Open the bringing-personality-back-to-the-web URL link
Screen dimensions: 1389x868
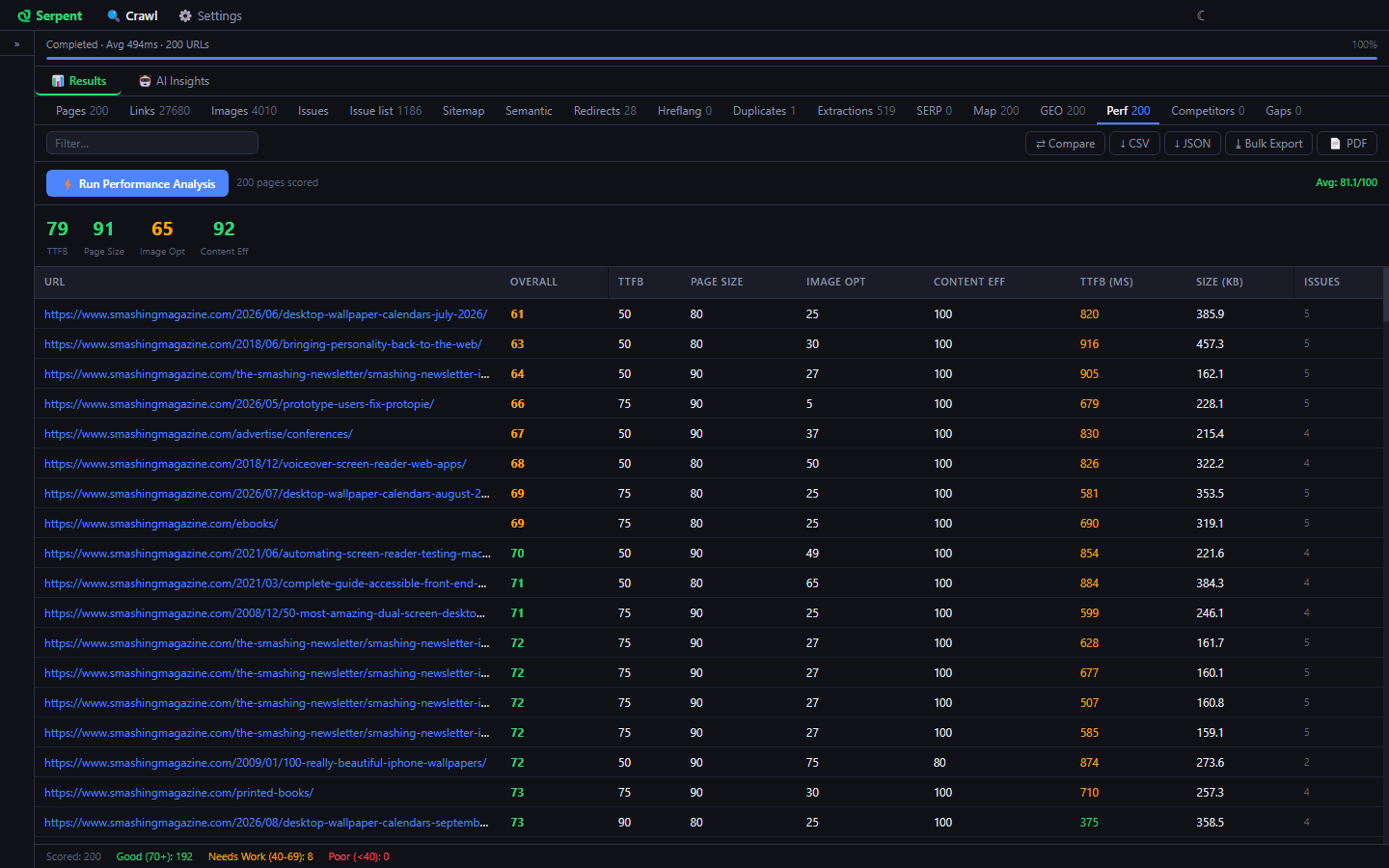263,344
